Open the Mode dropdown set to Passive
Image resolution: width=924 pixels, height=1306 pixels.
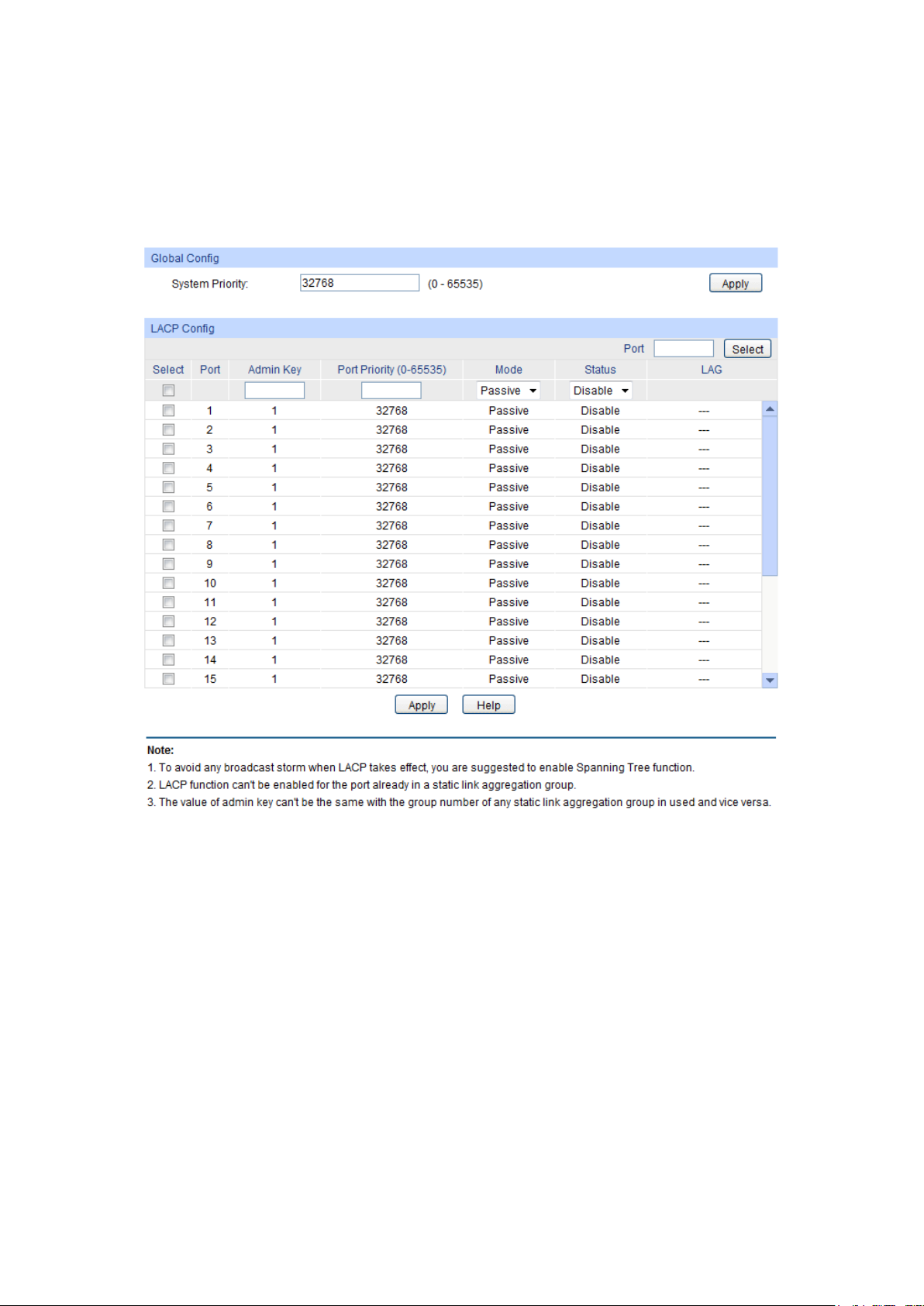tap(509, 391)
